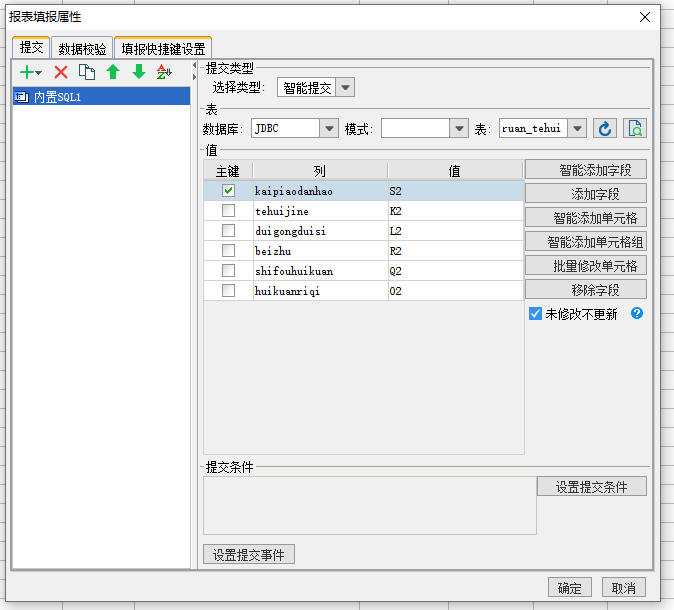Open the green plus add-submit dropdown
Image resolution: width=674 pixels, height=610 pixels.
[x=31, y=72]
